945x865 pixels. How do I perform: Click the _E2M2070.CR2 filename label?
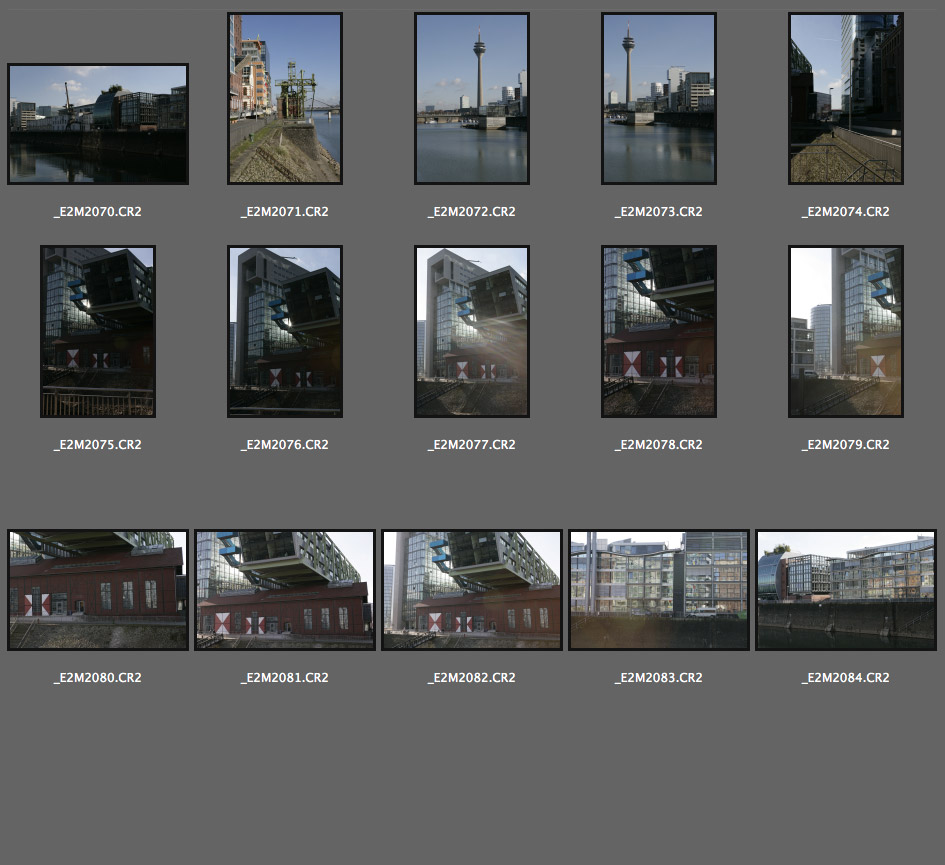[97, 212]
